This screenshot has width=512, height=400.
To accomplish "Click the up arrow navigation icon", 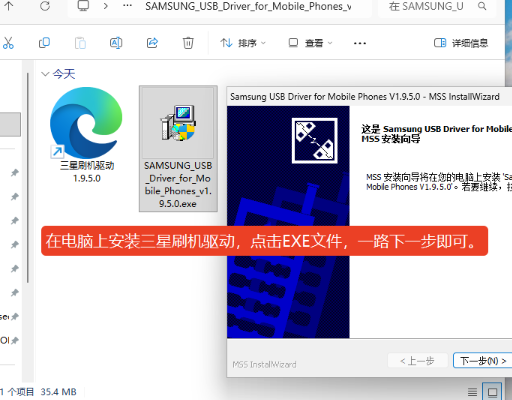I will pyautogui.click(x=9, y=6).
